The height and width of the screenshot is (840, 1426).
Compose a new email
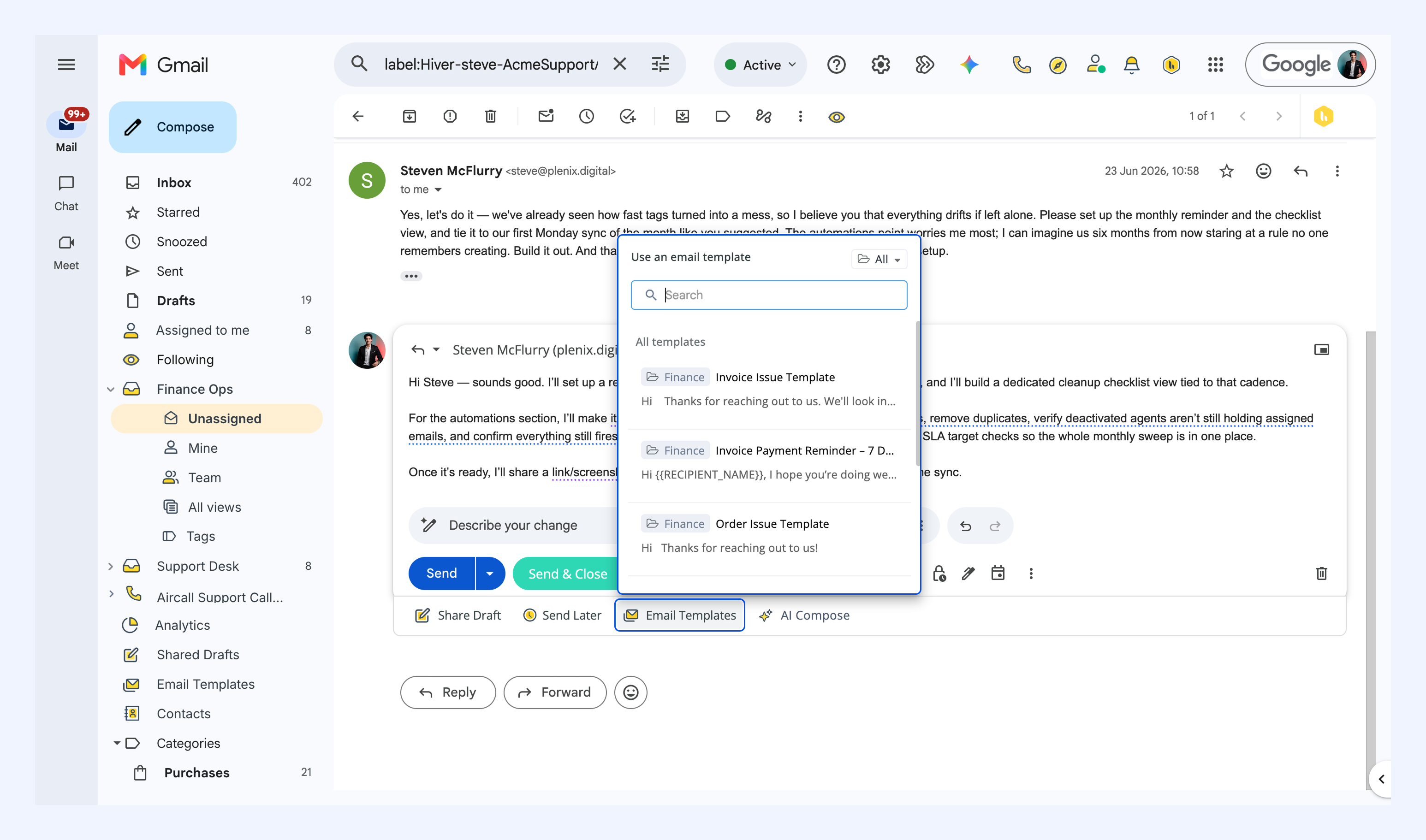172,127
